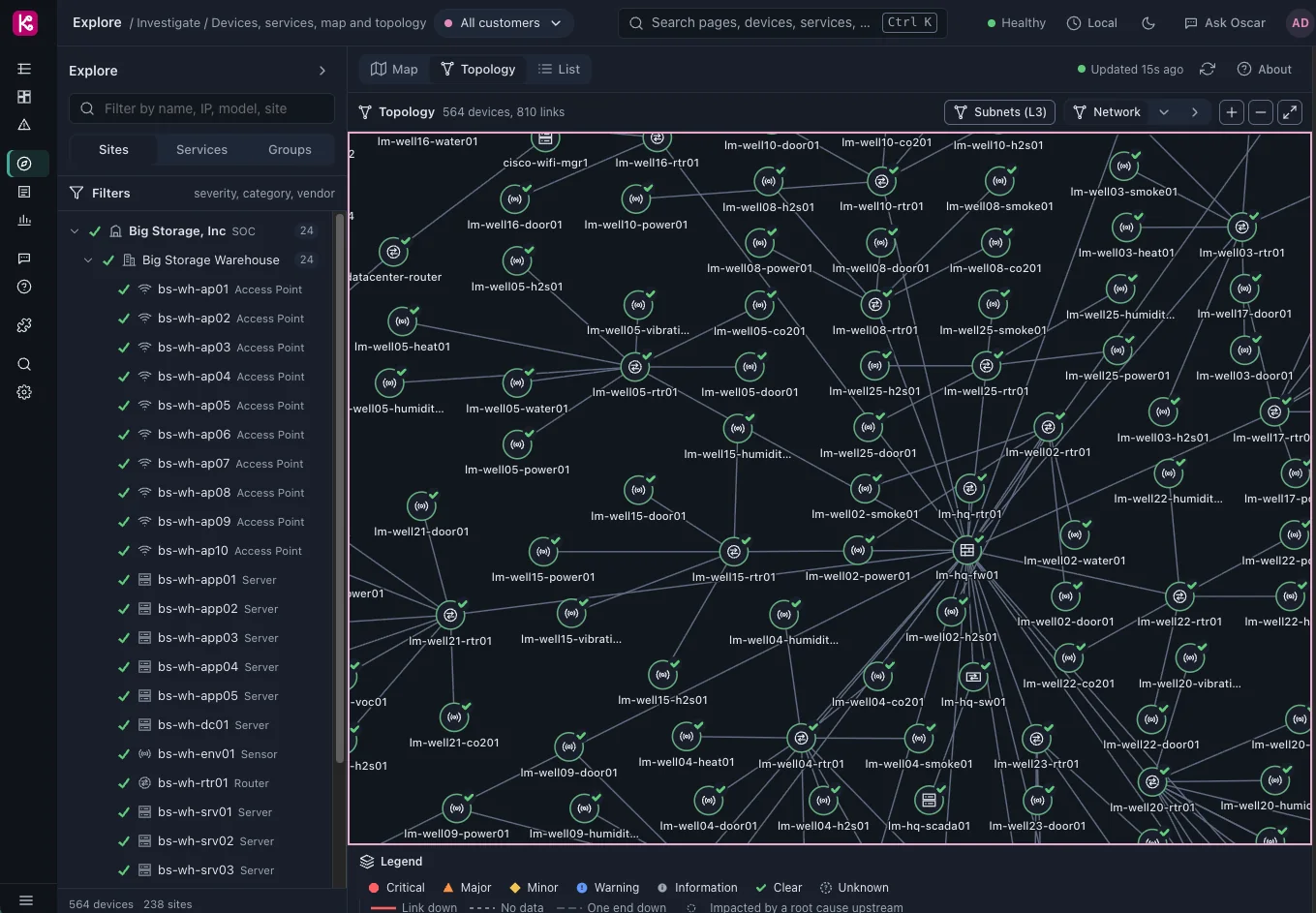Open the chat bubble icon in the sidebar
Screen dimensions: 1316x913
coord(24,259)
